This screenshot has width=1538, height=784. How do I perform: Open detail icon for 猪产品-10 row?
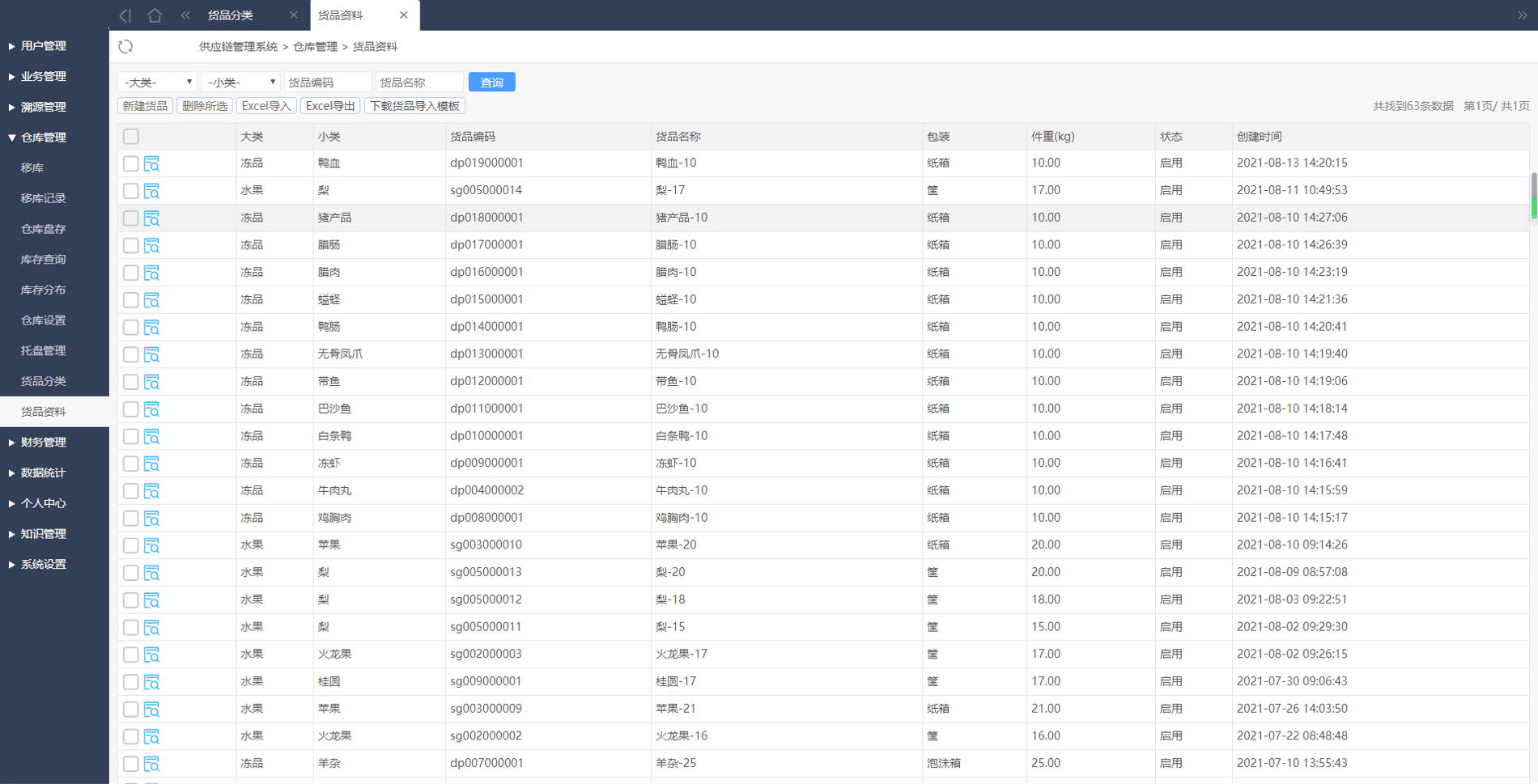pos(151,218)
